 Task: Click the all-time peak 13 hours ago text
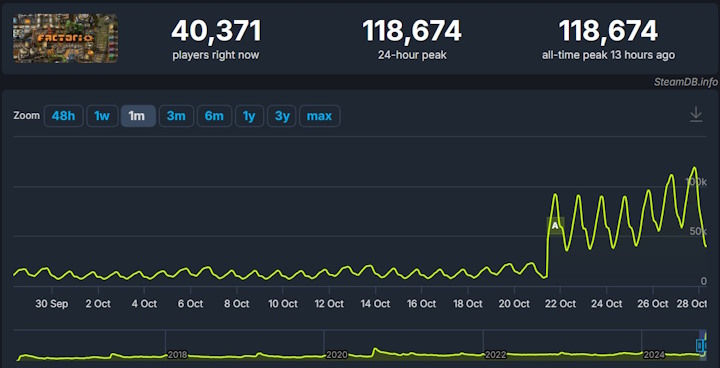tap(608, 55)
